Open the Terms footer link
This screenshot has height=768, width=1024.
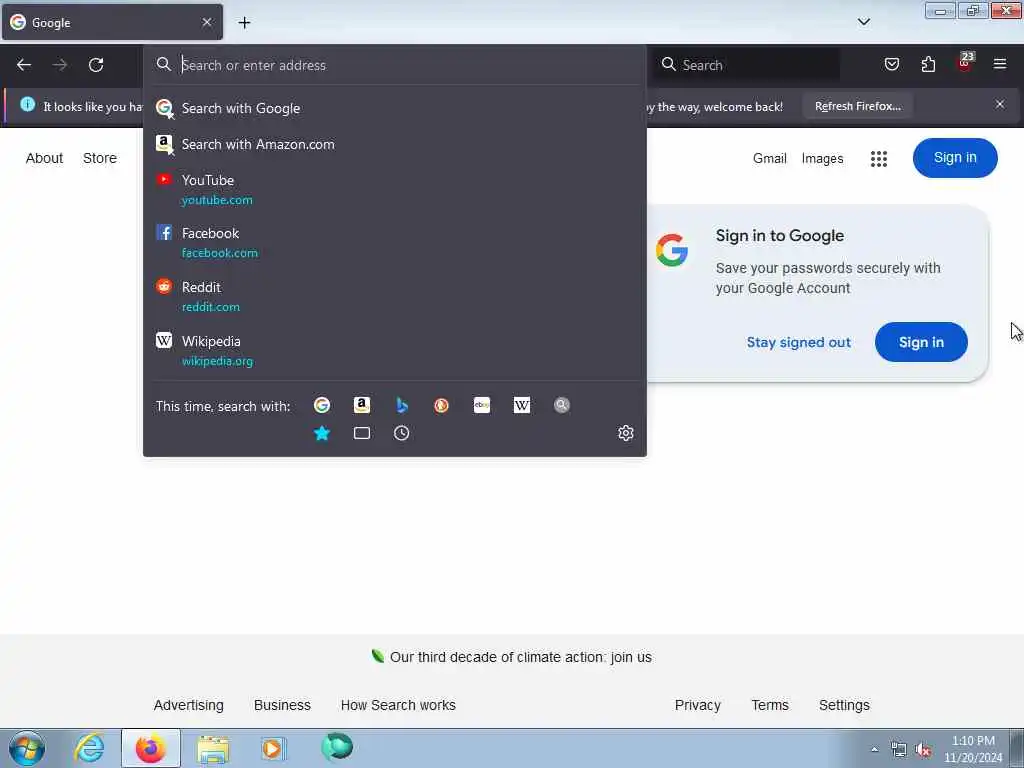(x=770, y=705)
